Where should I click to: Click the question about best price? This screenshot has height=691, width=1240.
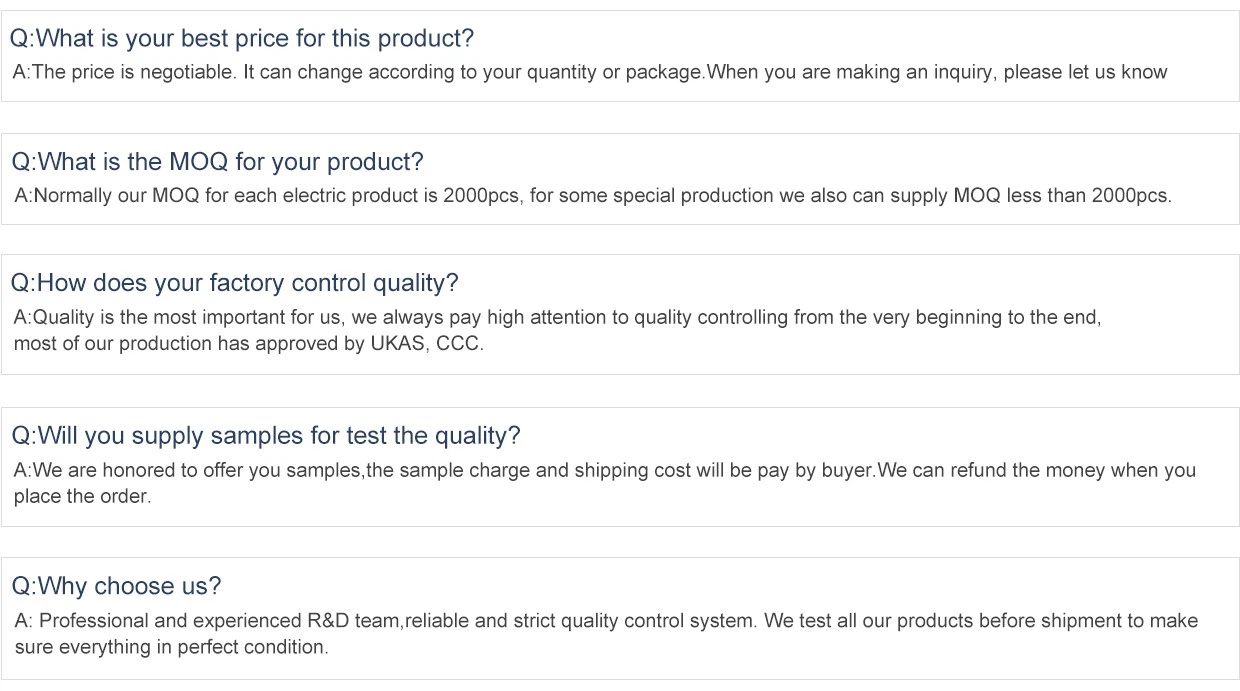point(241,38)
